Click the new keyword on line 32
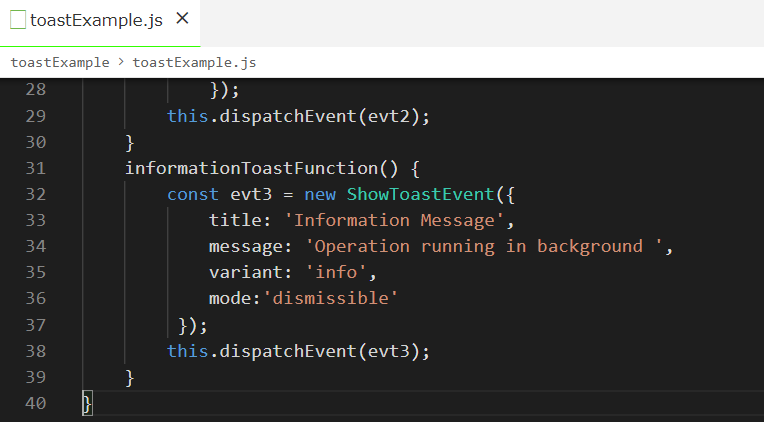This screenshot has width=764, height=422. coord(320,195)
